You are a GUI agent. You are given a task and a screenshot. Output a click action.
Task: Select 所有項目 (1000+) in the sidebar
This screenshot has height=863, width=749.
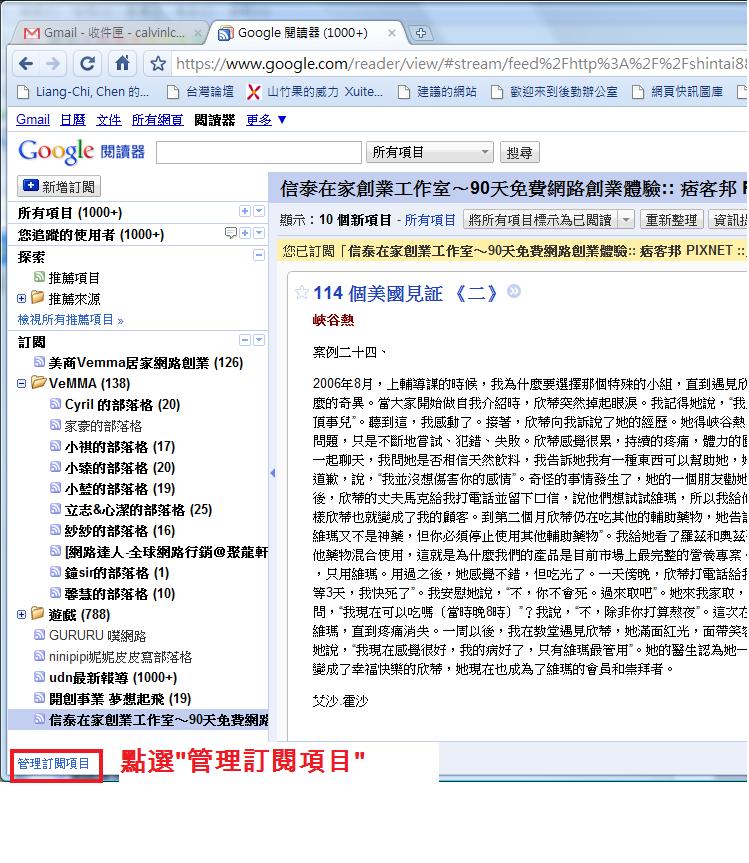(x=70, y=212)
